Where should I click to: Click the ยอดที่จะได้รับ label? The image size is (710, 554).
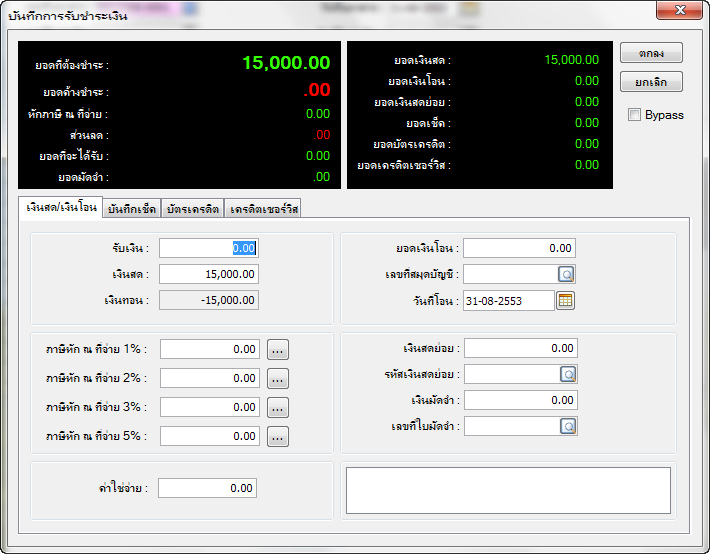tap(74, 156)
